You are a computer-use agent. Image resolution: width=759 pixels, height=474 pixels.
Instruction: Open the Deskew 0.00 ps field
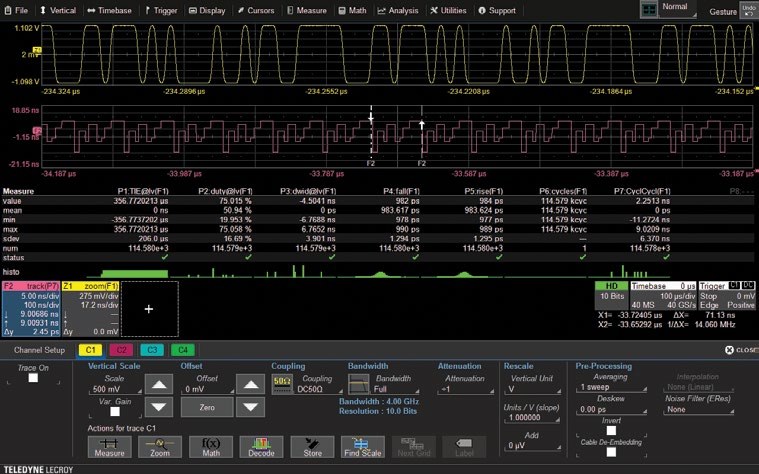[612, 410]
